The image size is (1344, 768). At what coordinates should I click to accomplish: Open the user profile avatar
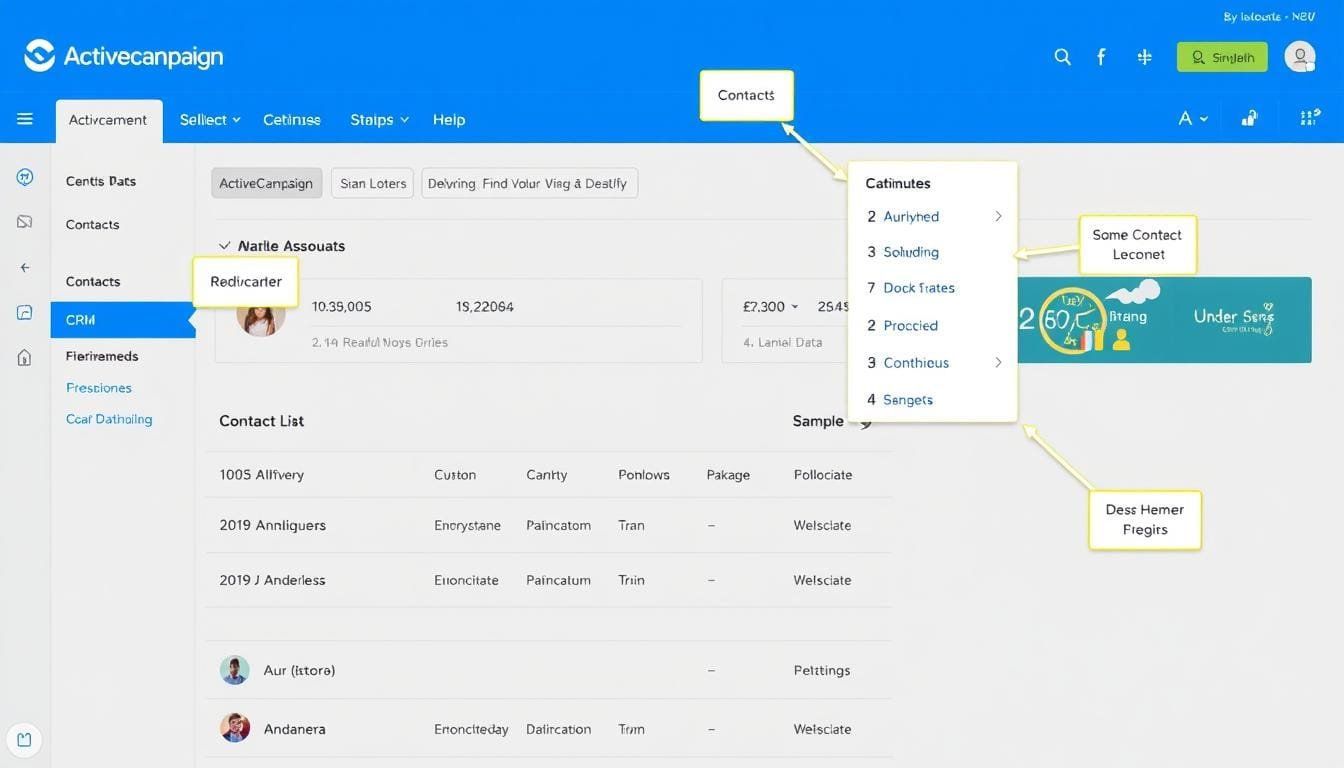coord(1299,57)
